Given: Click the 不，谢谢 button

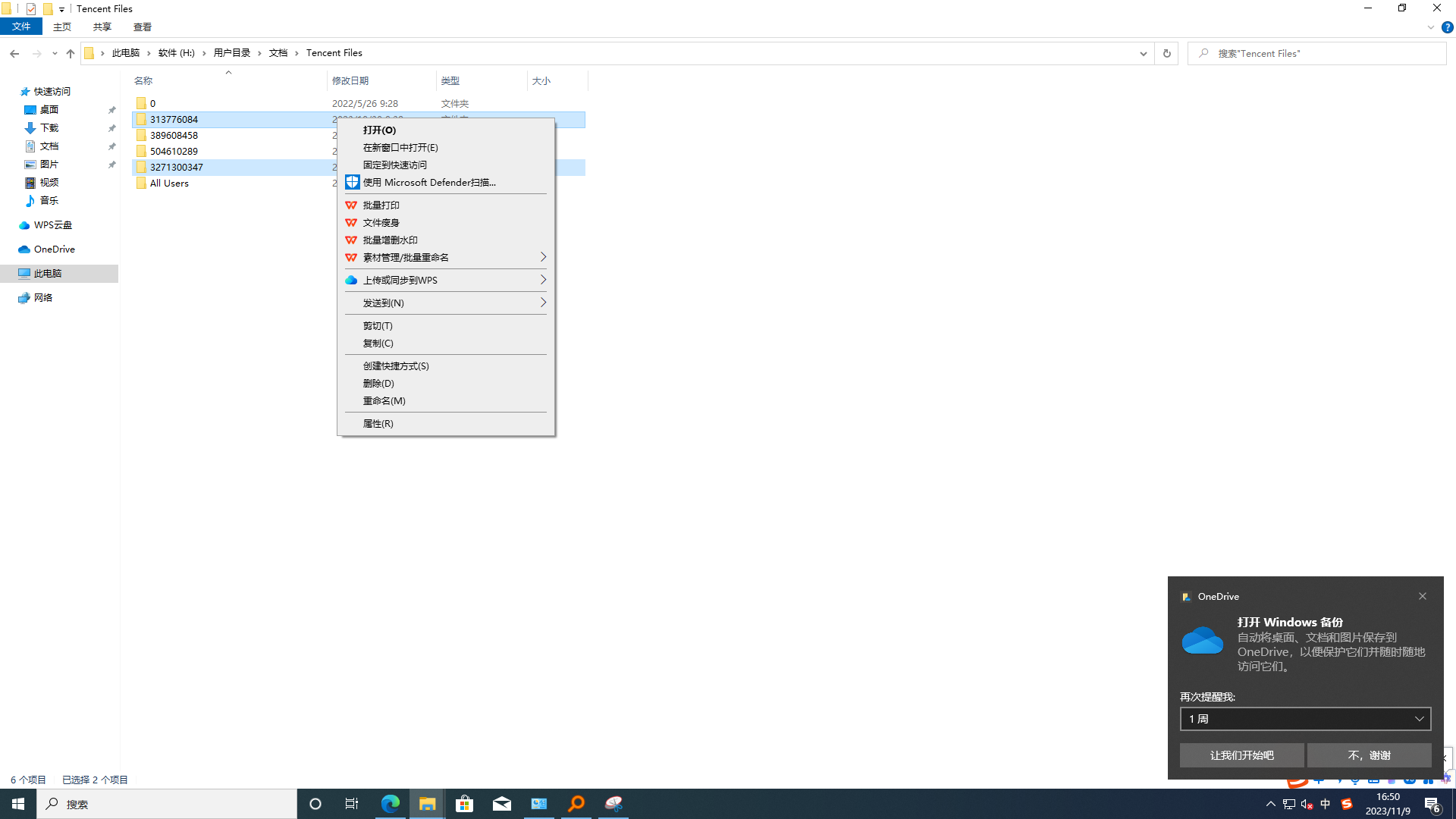Looking at the screenshot, I should (1369, 755).
